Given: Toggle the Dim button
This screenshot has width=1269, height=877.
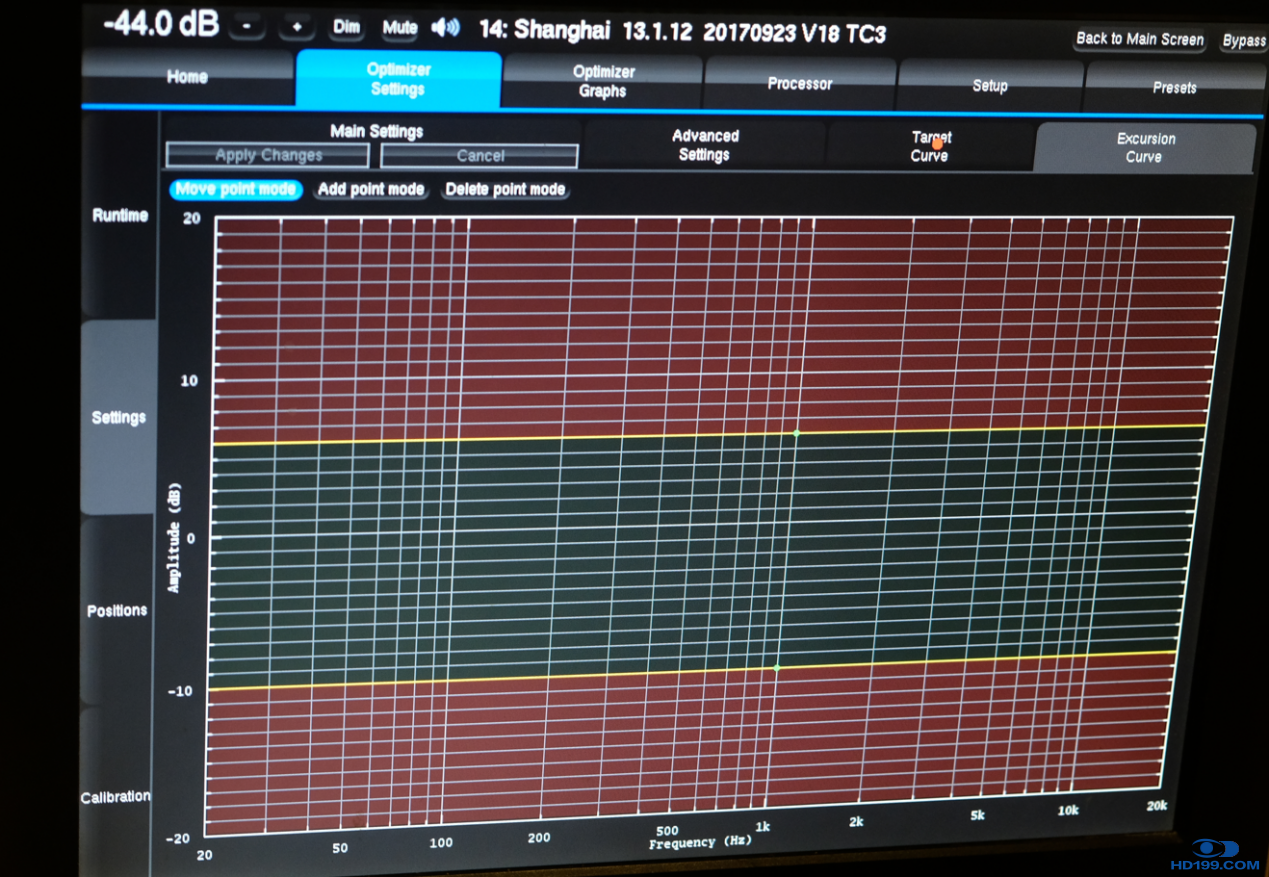Looking at the screenshot, I should tap(346, 27).
